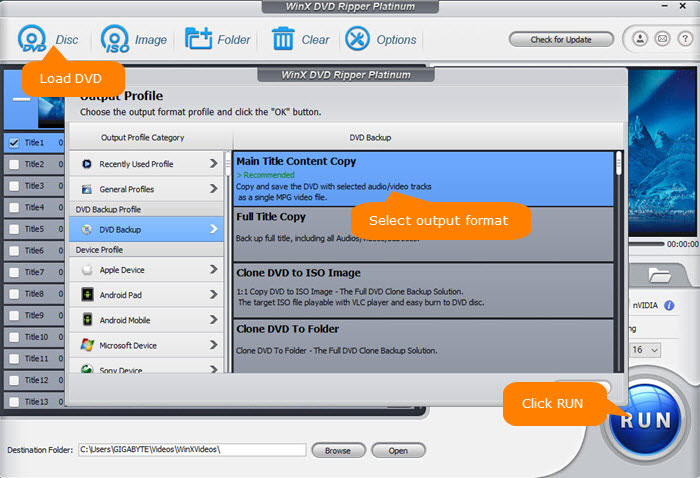Open the destination folder

[398, 450]
